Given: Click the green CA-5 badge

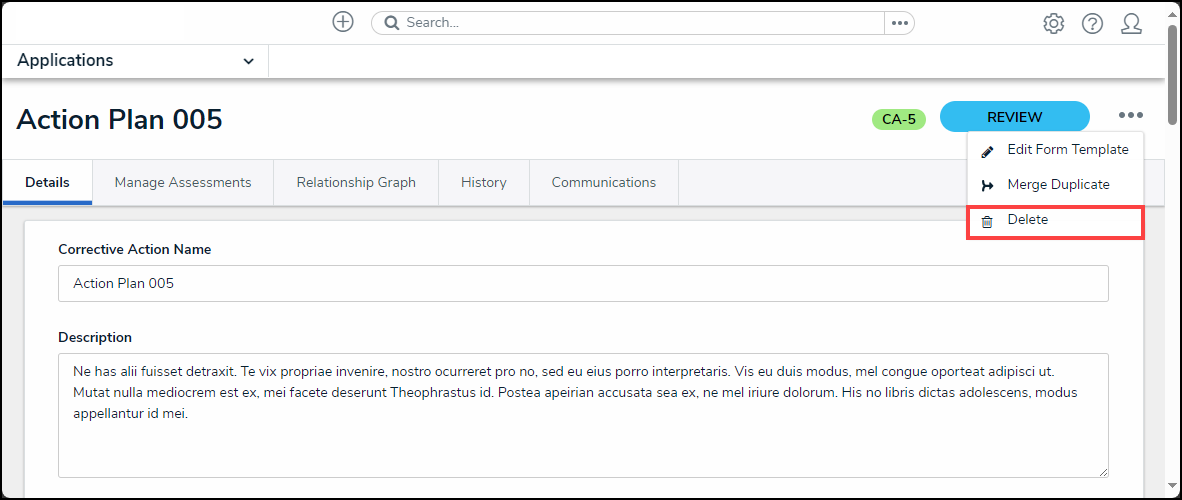Looking at the screenshot, I should click(x=898, y=120).
